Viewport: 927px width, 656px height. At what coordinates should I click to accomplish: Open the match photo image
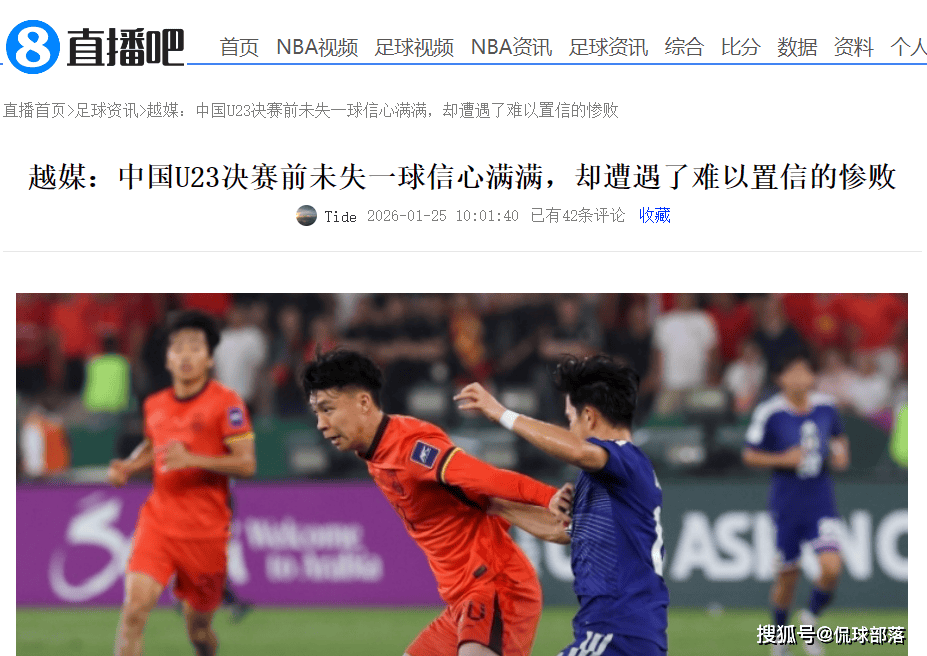462,475
